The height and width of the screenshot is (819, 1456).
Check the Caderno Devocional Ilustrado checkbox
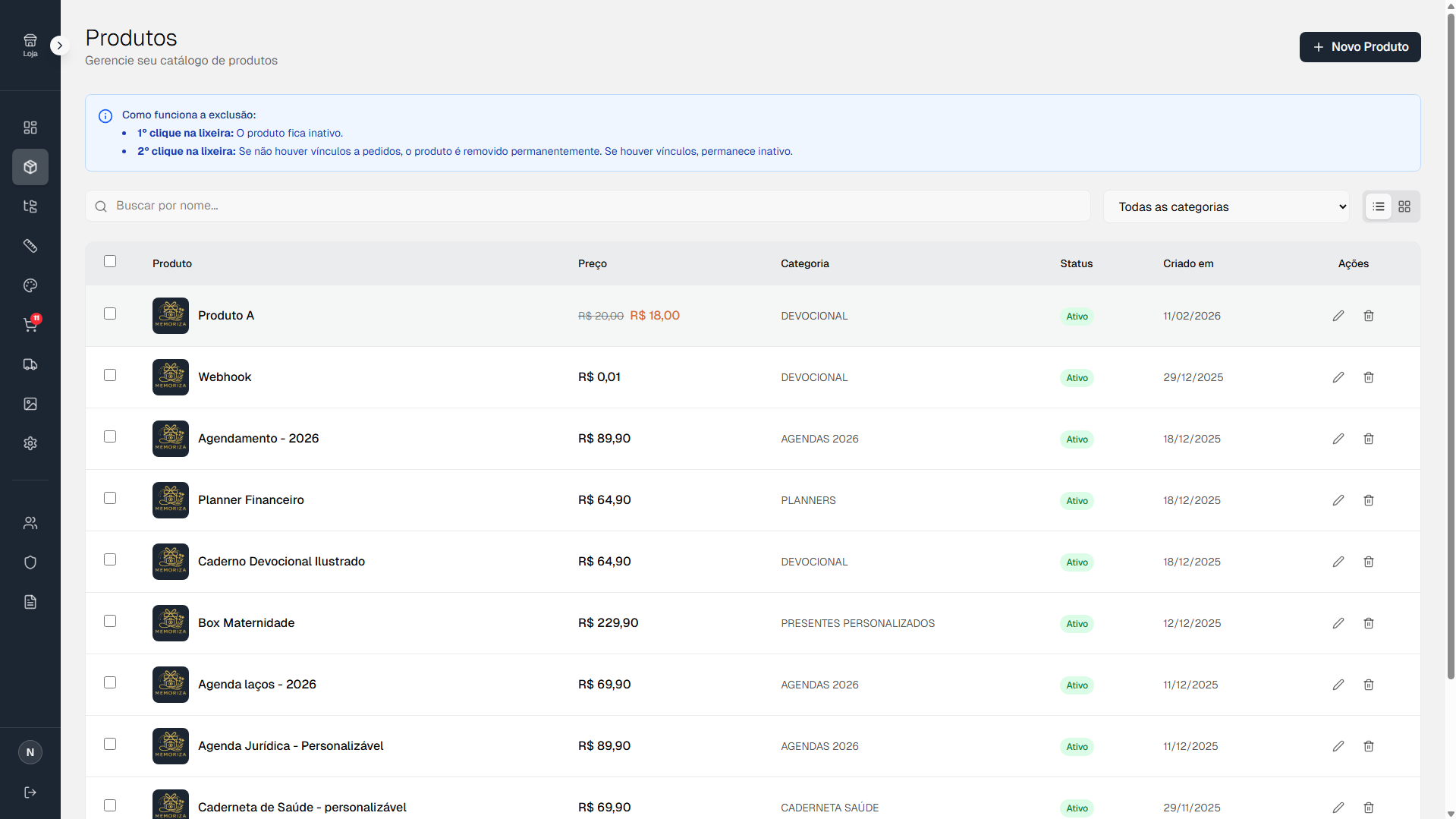pos(110,559)
